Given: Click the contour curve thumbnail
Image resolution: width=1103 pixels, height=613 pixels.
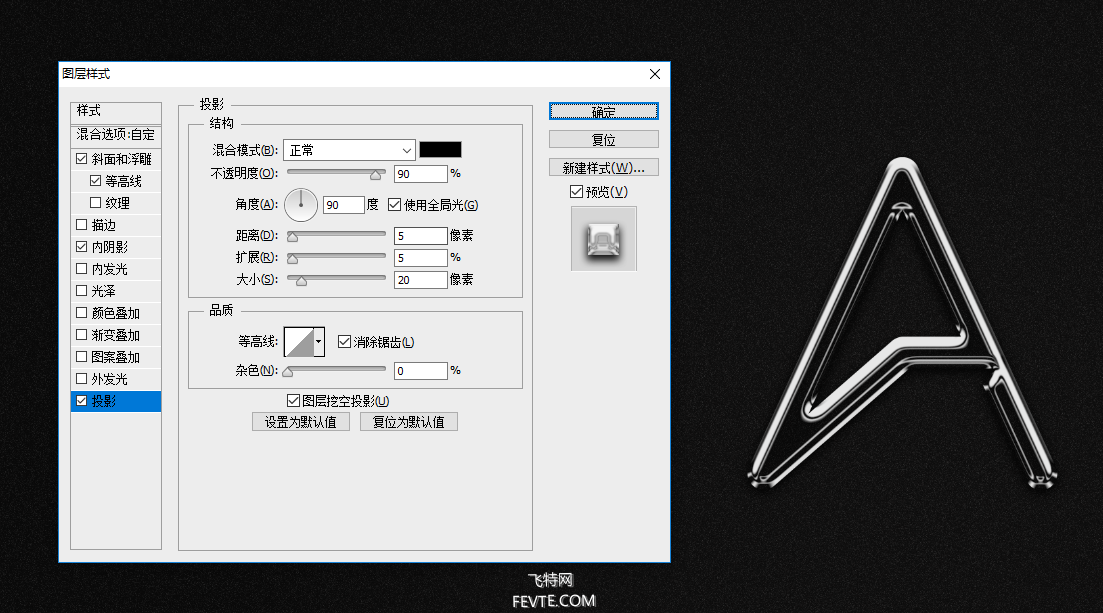Looking at the screenshot, I should pos(298,342).
